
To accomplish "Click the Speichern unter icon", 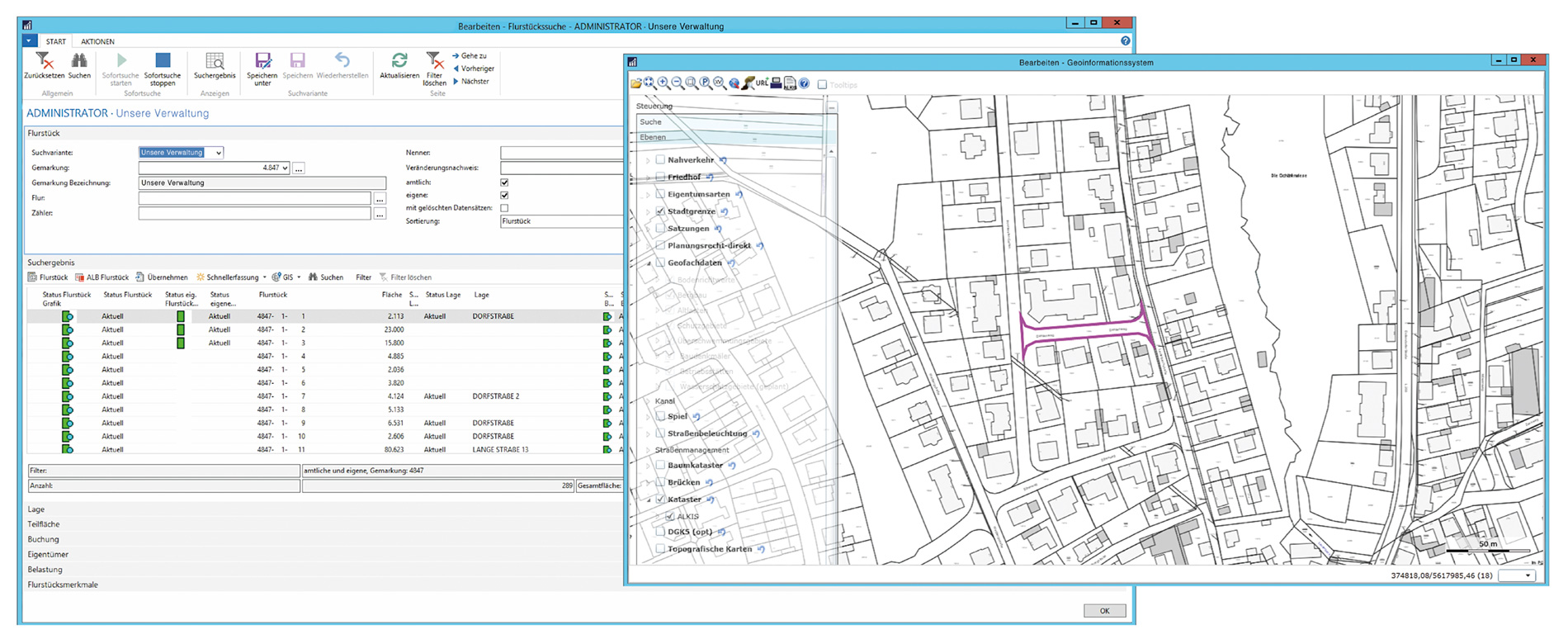I will (x=262, y=61).
